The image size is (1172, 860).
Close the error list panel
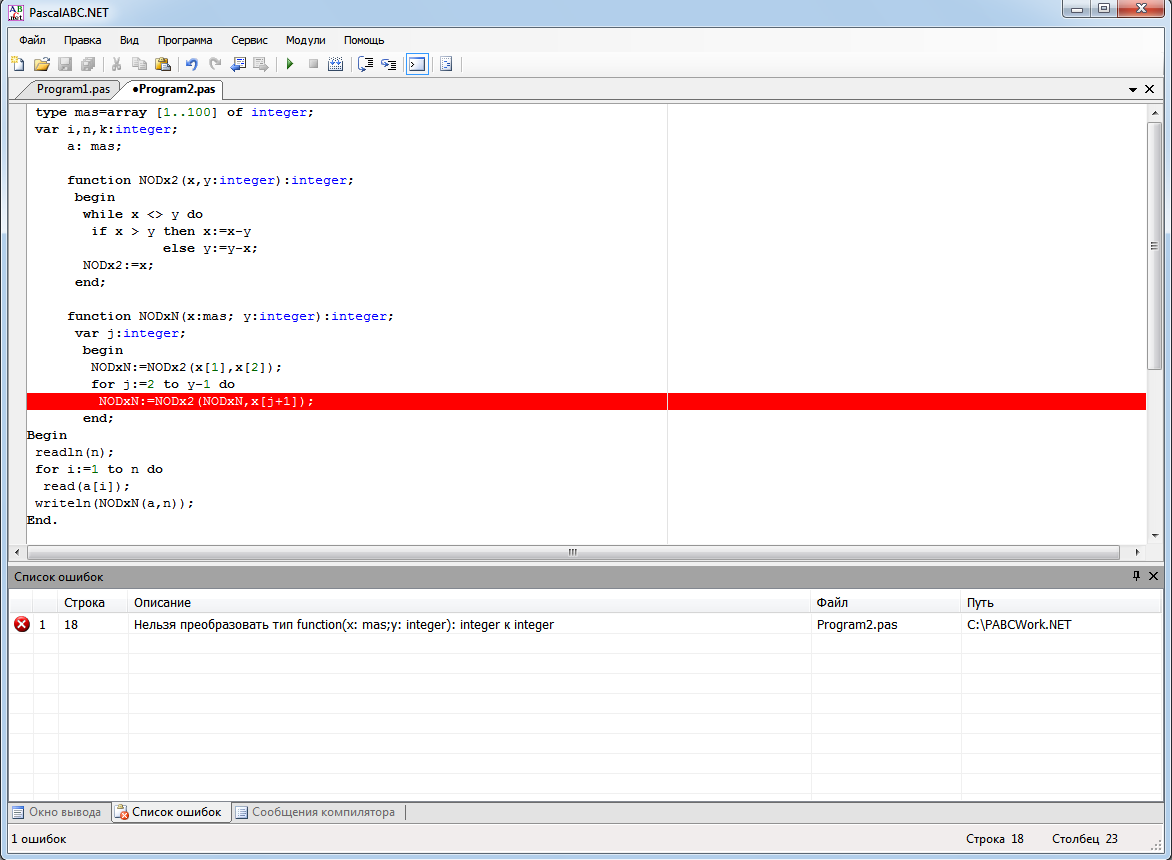pos(1153,577)
